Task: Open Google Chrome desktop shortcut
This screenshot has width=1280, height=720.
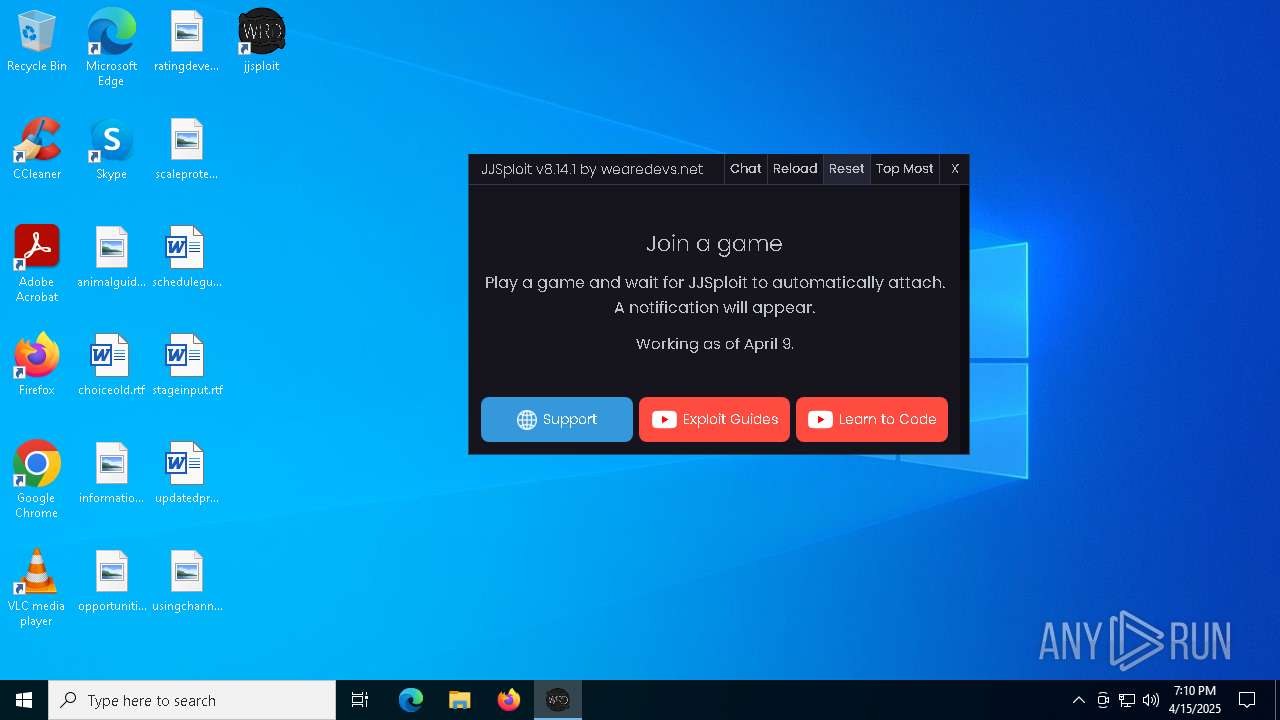Action: click(x=37, y=480)
